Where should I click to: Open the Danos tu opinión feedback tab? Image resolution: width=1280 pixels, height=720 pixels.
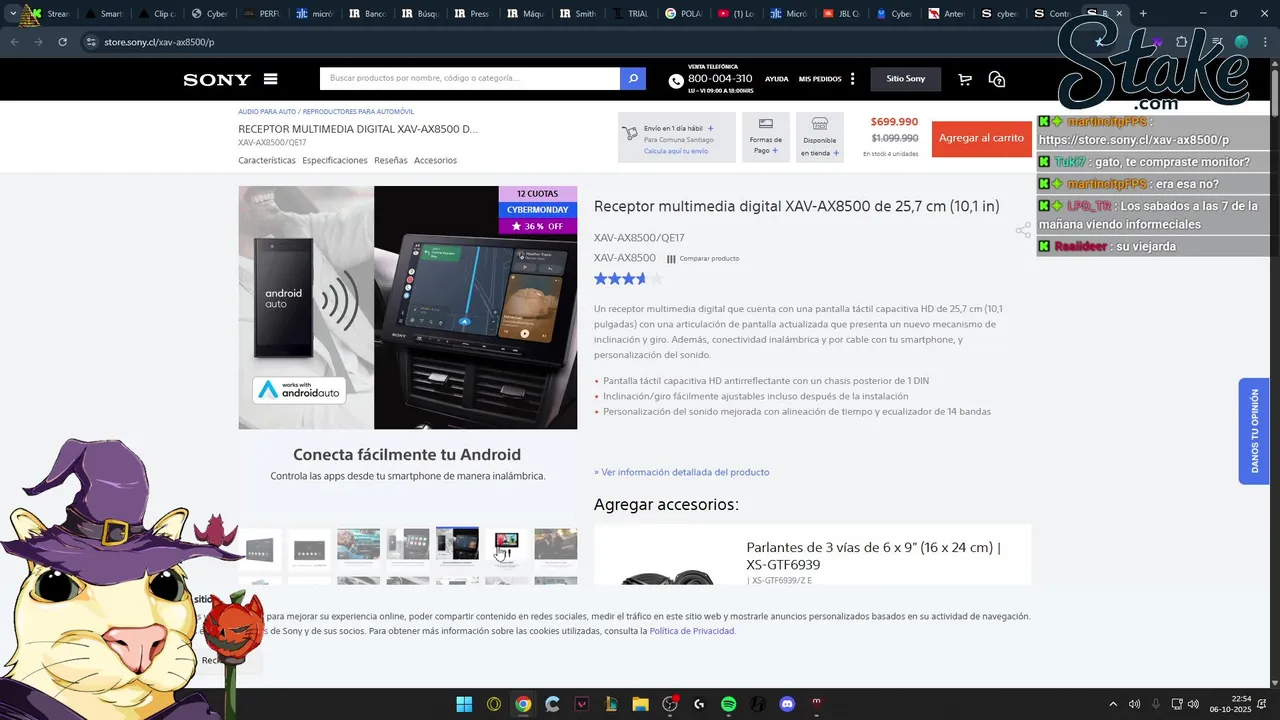[x=1254, y=431]
